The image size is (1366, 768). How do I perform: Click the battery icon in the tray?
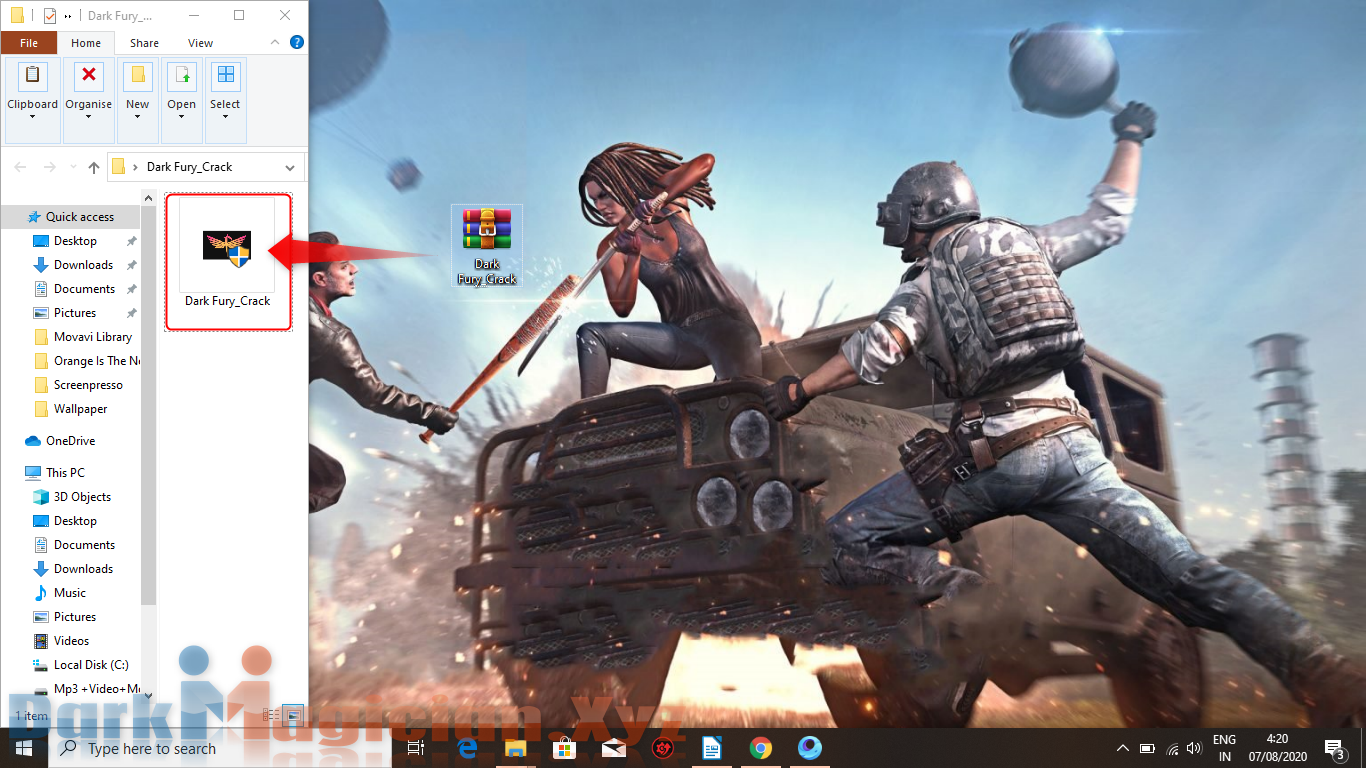pos(1148,748)
